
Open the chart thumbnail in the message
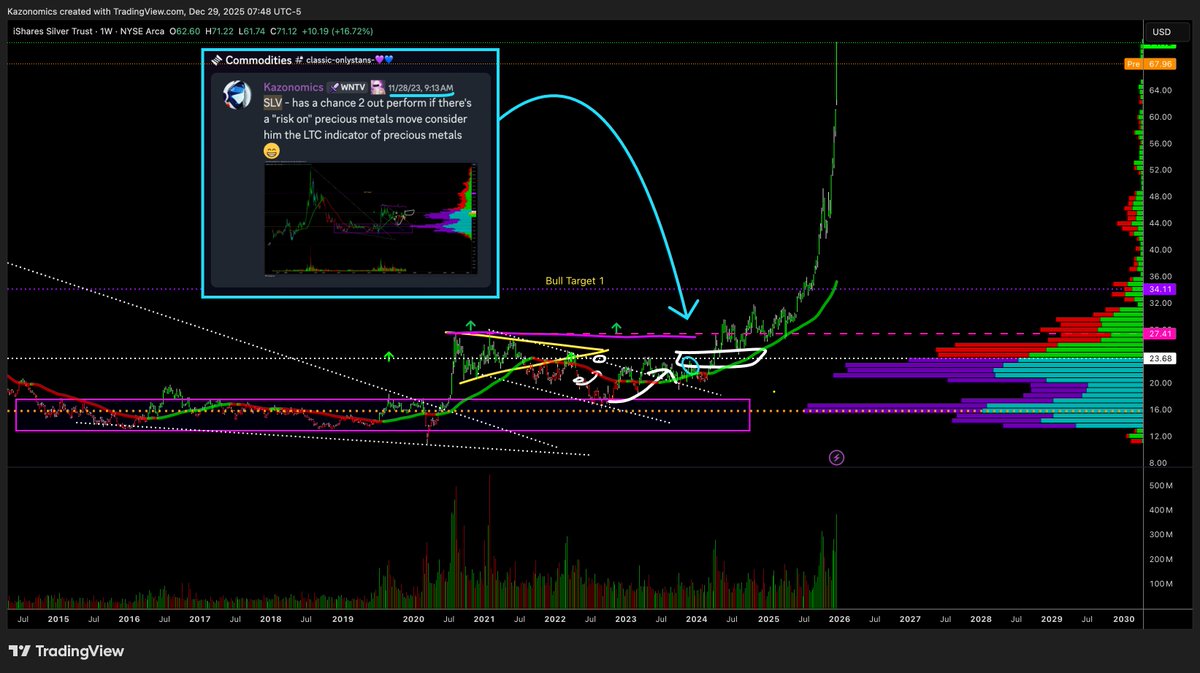click(371, 220)
